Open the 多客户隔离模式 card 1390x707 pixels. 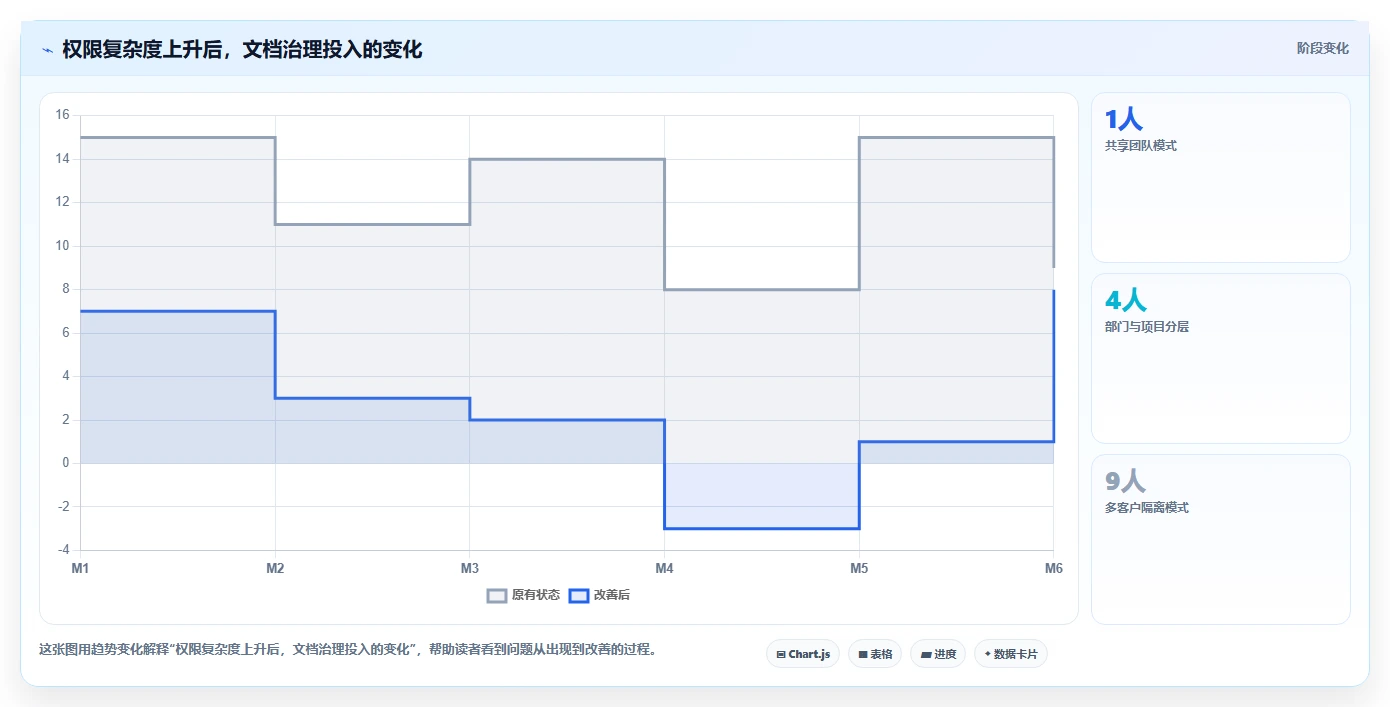[x=1220, y=540]
